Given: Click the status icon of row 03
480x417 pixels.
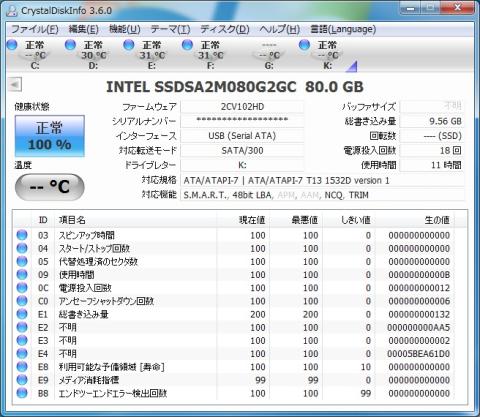Looking at the screenshot, I should (22, 235).
